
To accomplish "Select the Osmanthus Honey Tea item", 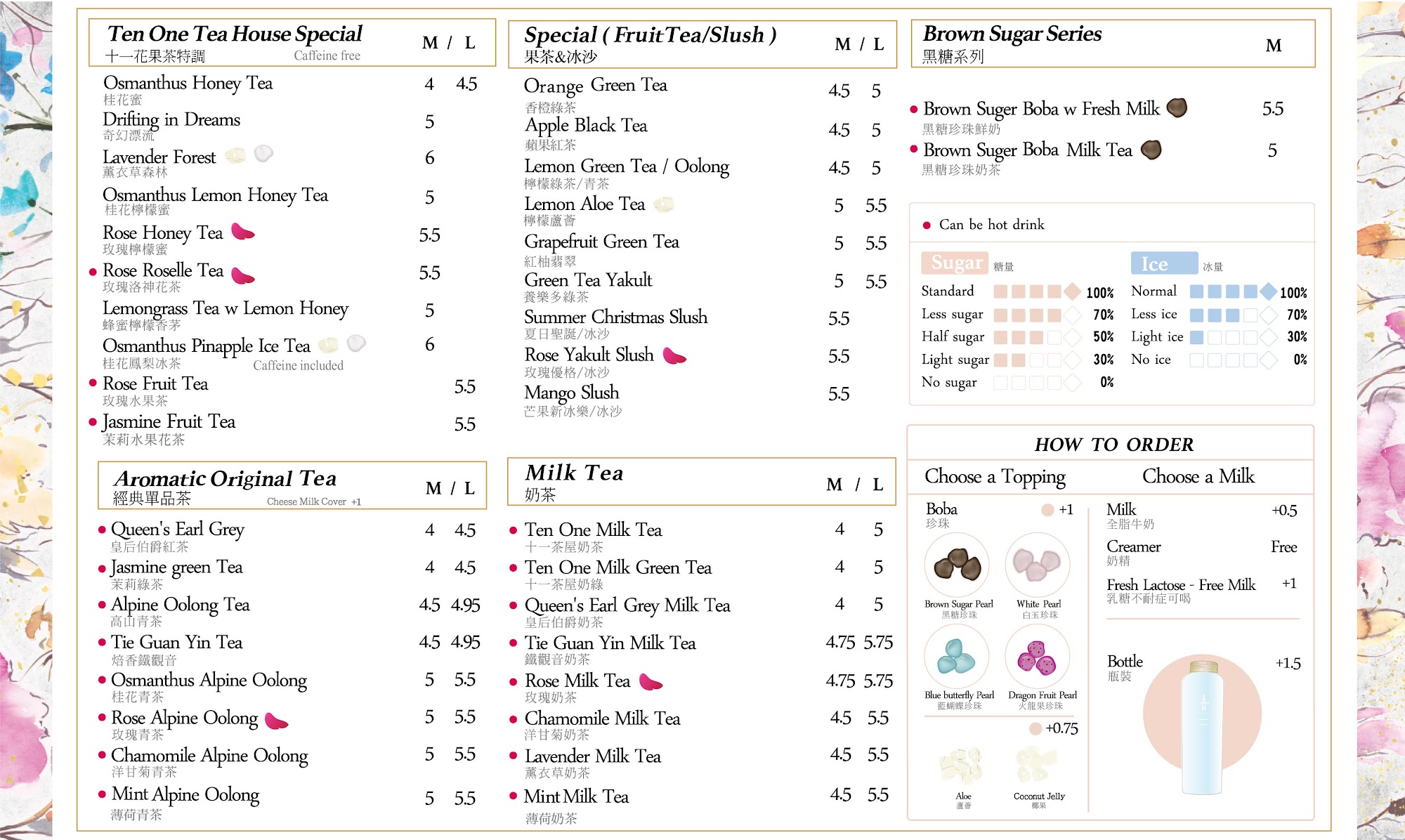I will 188,83.
